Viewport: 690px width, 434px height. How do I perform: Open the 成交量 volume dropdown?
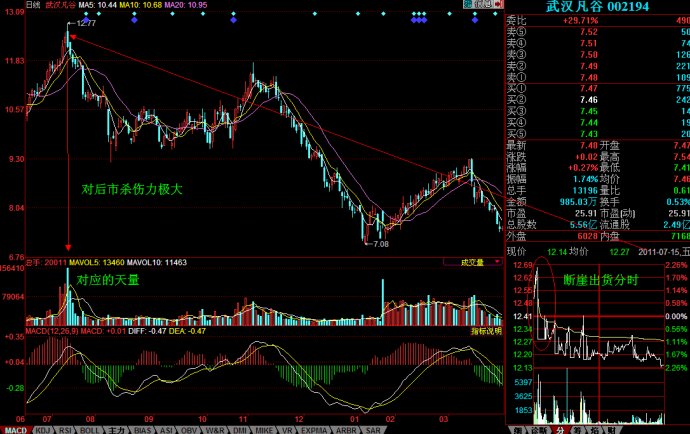click(473, 262)
